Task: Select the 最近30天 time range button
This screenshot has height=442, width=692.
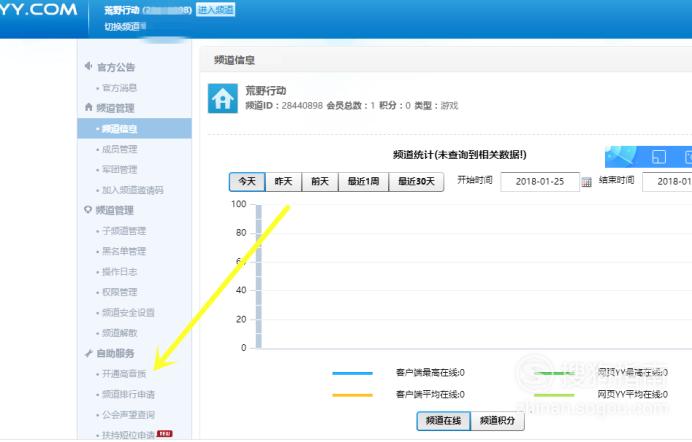Action: (x=416, y=181)
